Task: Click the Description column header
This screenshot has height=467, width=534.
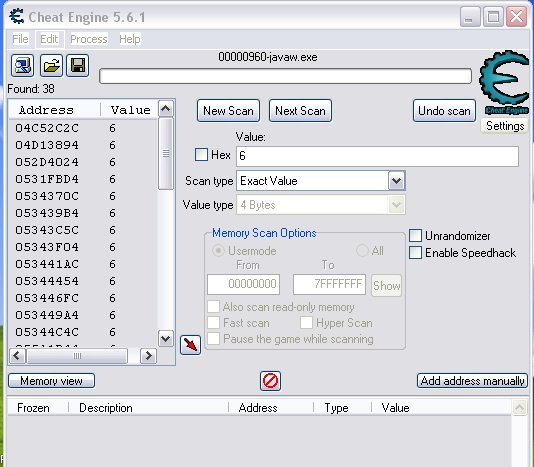Action: coord(148,408)
